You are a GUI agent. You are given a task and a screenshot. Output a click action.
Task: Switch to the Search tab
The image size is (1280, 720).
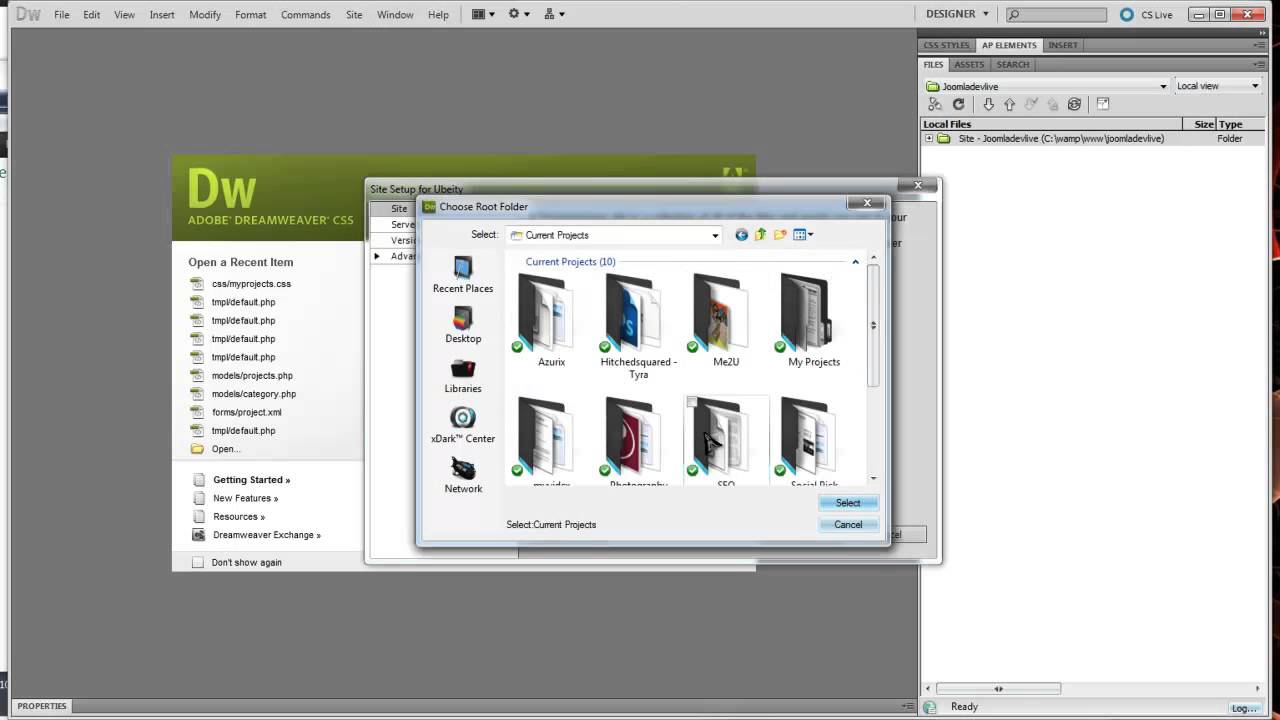point(1012,64)
